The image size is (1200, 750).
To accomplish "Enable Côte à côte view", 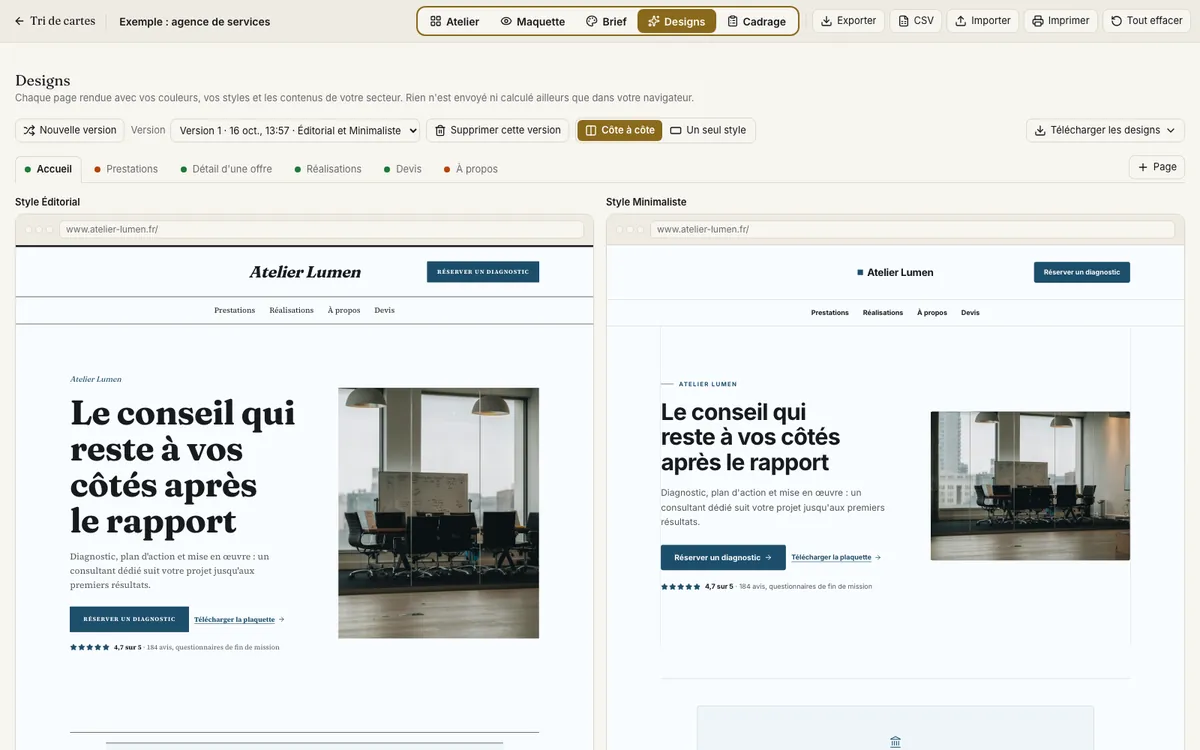I will point(620,130).
